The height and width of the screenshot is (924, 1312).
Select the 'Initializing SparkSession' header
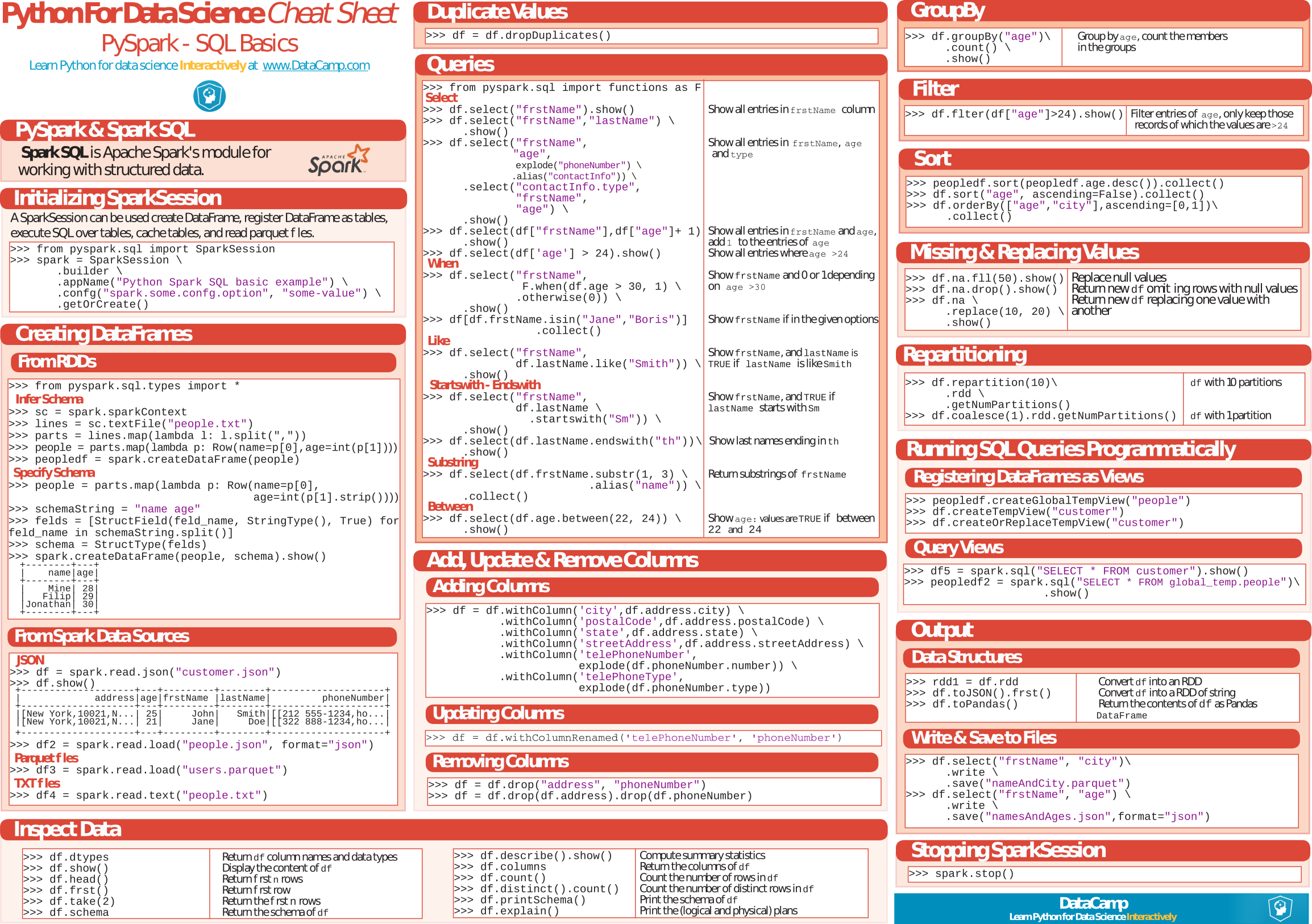(204, 198)
